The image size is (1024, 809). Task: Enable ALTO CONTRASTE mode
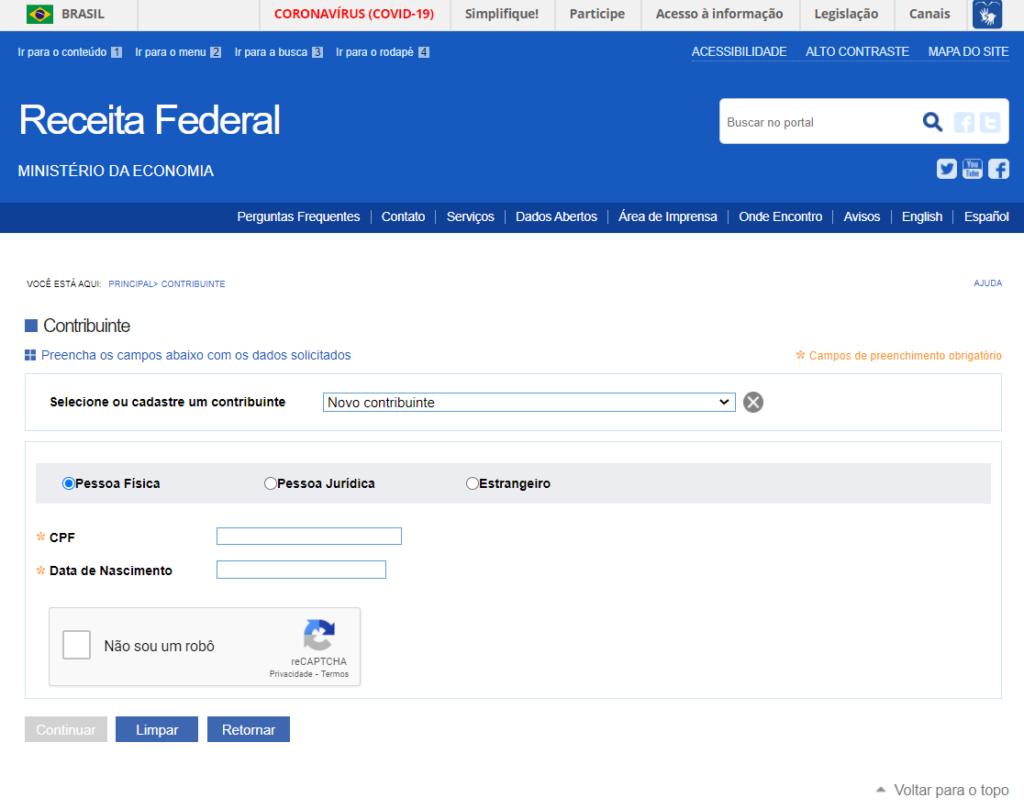(x=857, y=52)
